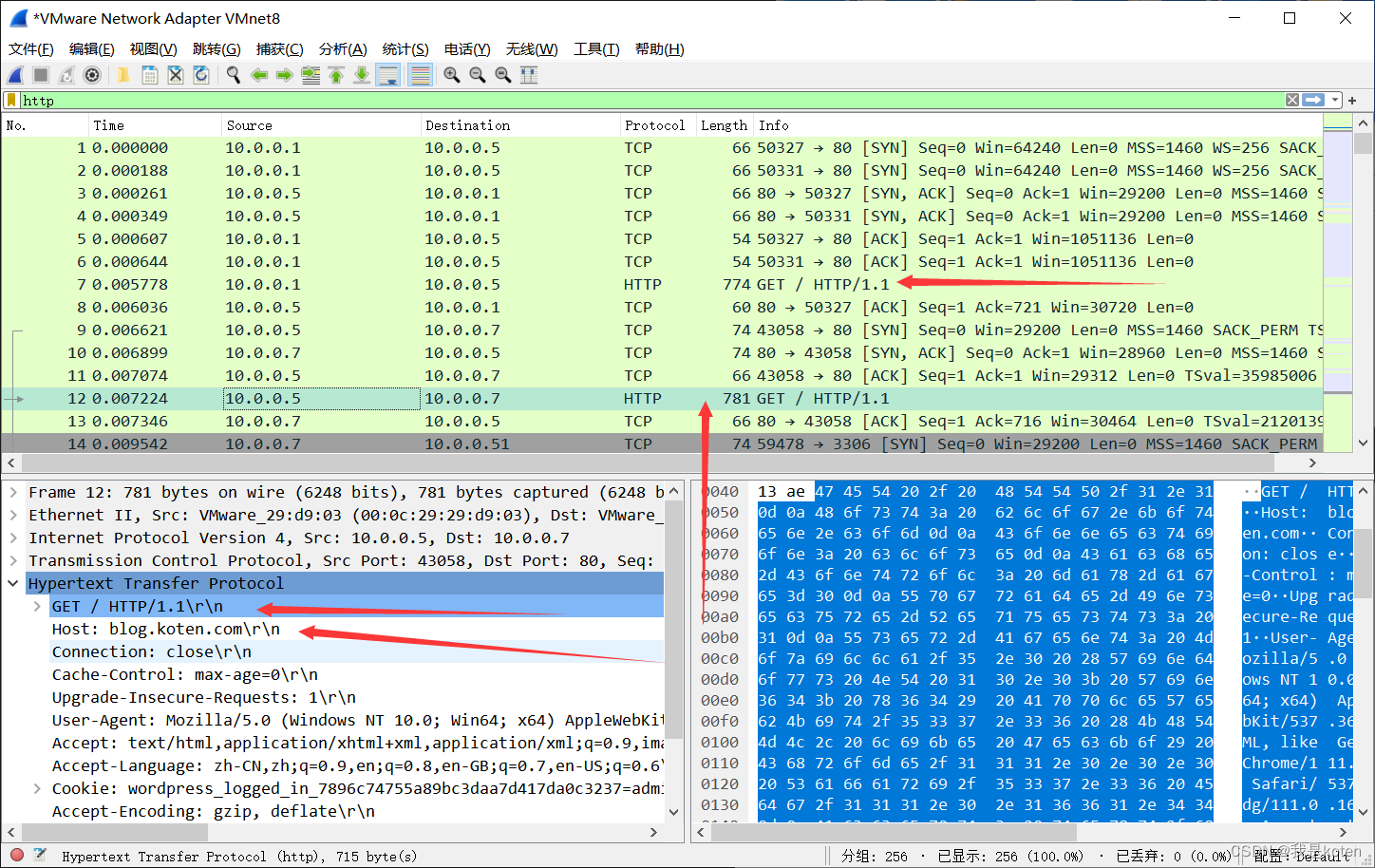Click hex offset 00c0 row
The image size is (1375, 868).
[721, 658]
